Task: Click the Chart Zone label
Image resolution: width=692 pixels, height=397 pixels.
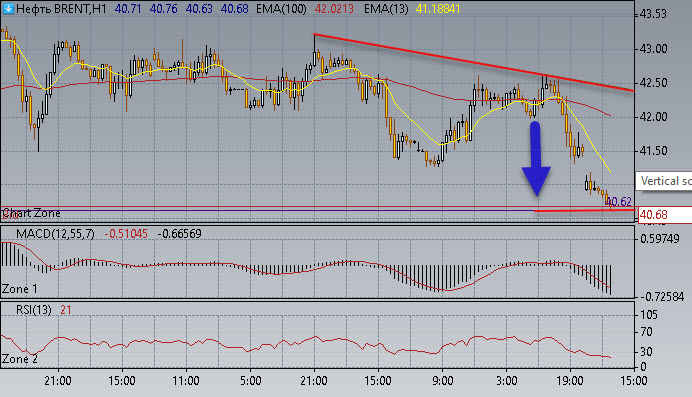Action: point(31,213)
